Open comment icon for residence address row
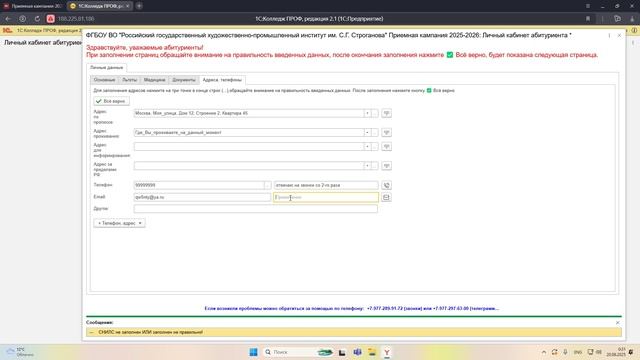 point(386,132)
